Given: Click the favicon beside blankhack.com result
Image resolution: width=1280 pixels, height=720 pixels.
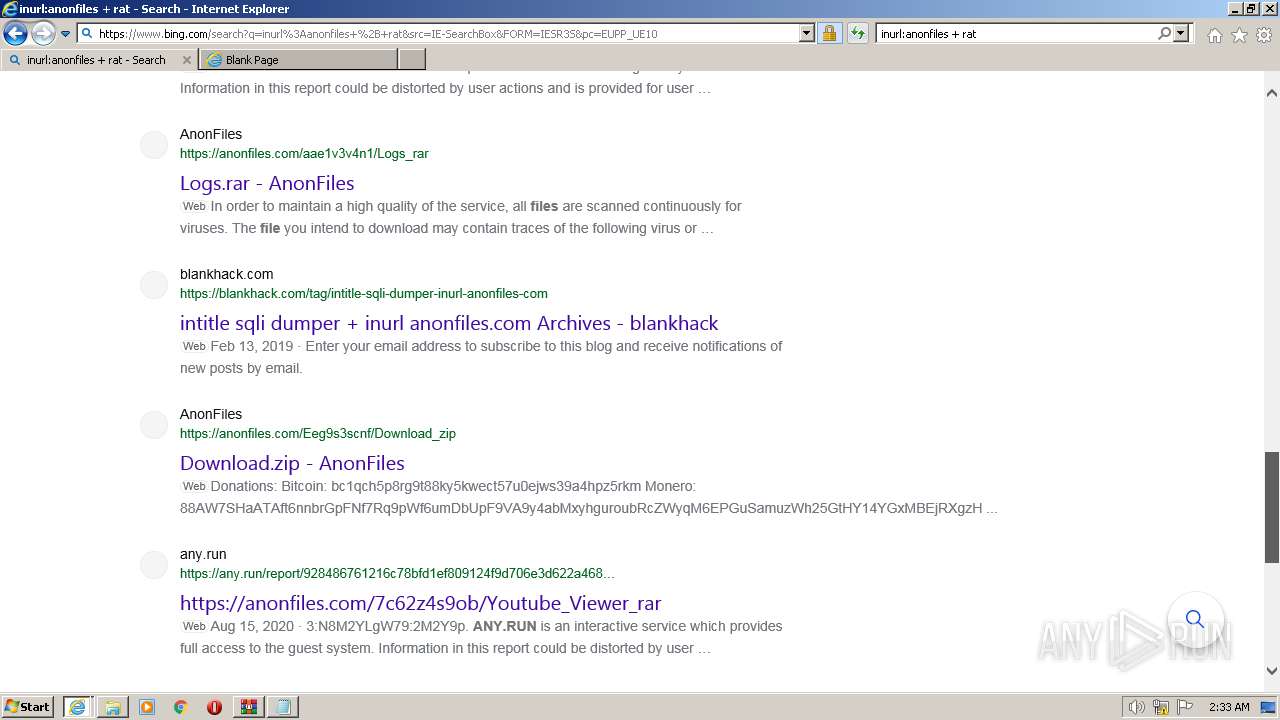Looking at the screenshot, I should (x=154, y=285).
